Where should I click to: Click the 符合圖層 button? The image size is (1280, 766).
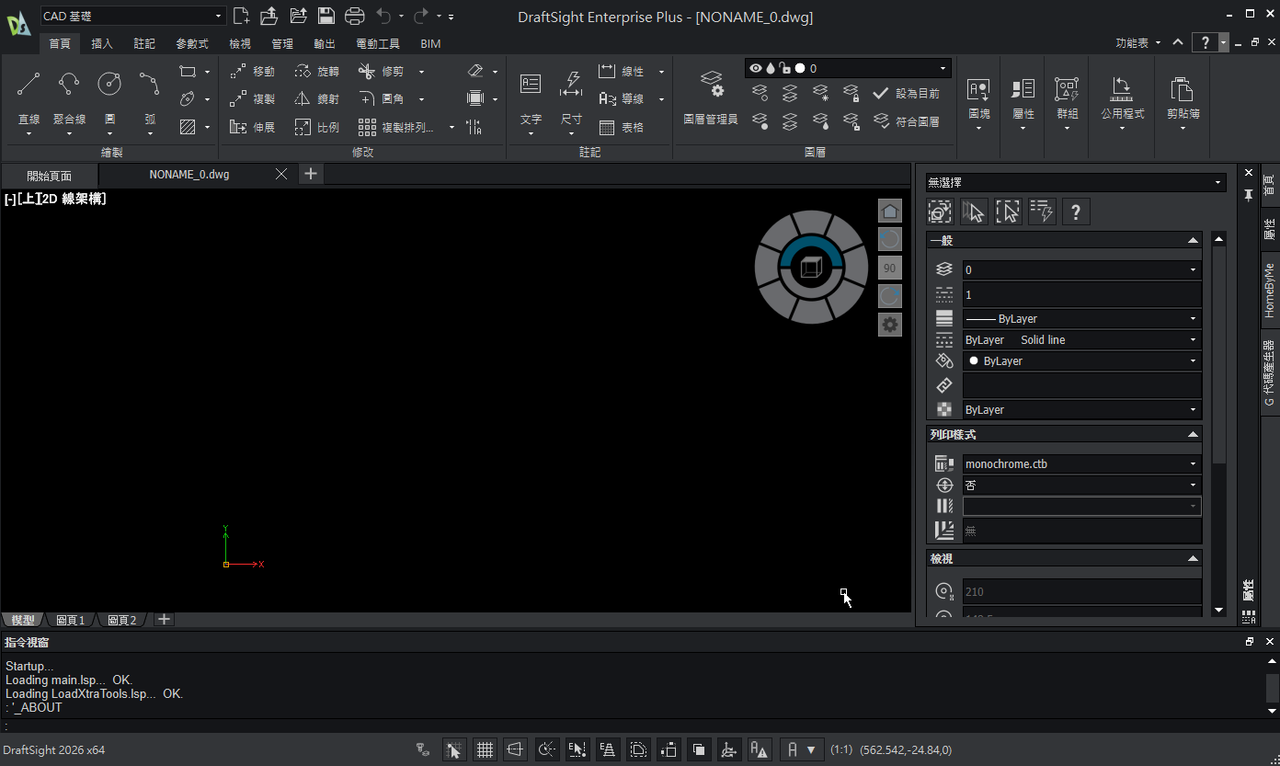click(906, 121)
